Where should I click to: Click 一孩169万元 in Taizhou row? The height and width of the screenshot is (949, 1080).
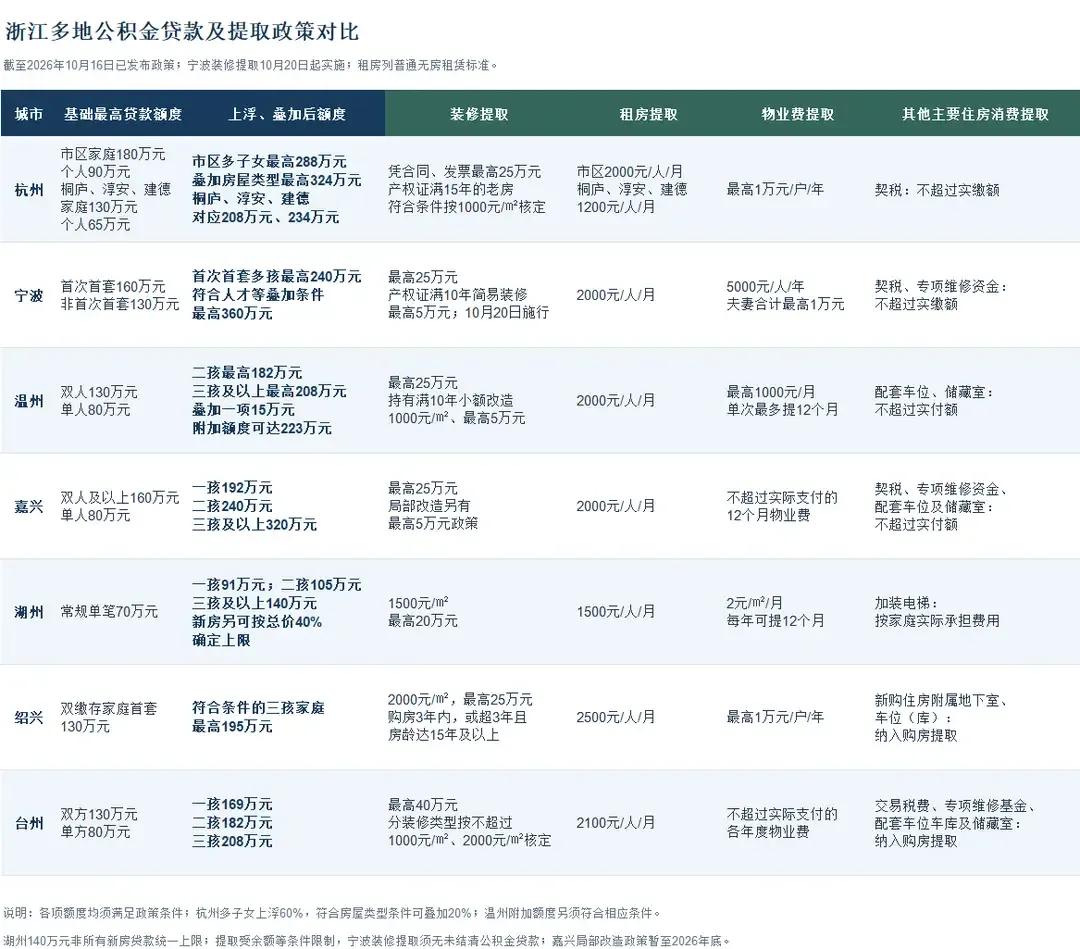tap(232, 804)
